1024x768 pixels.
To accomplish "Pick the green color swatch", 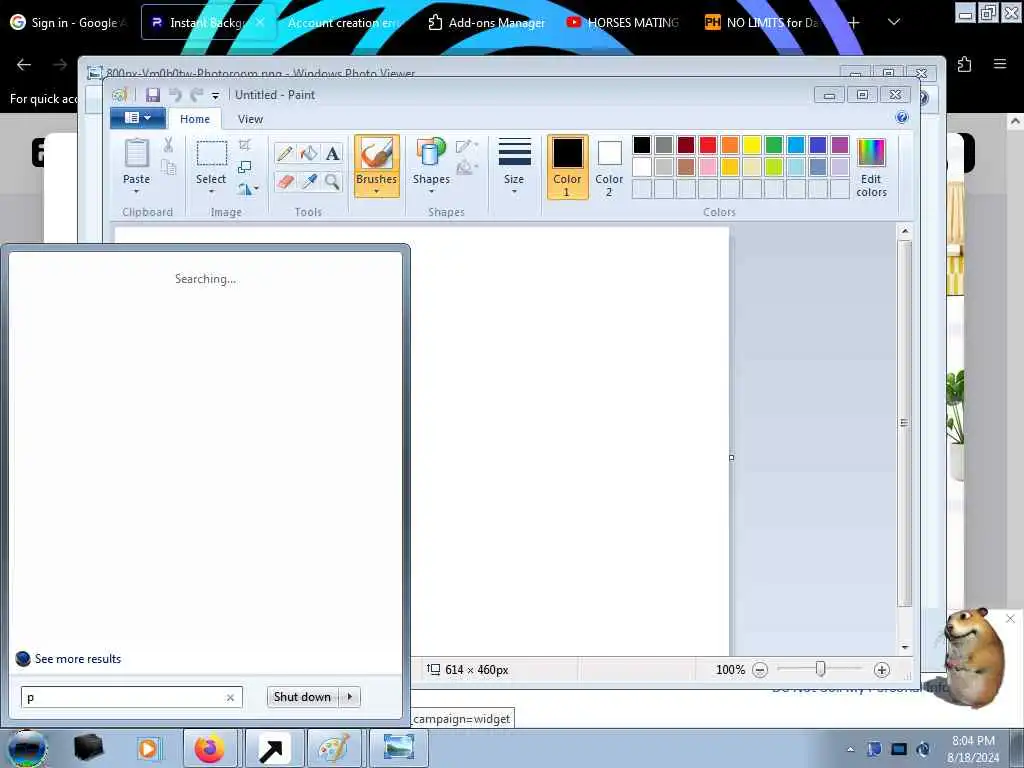I will [x=774, y=144].
